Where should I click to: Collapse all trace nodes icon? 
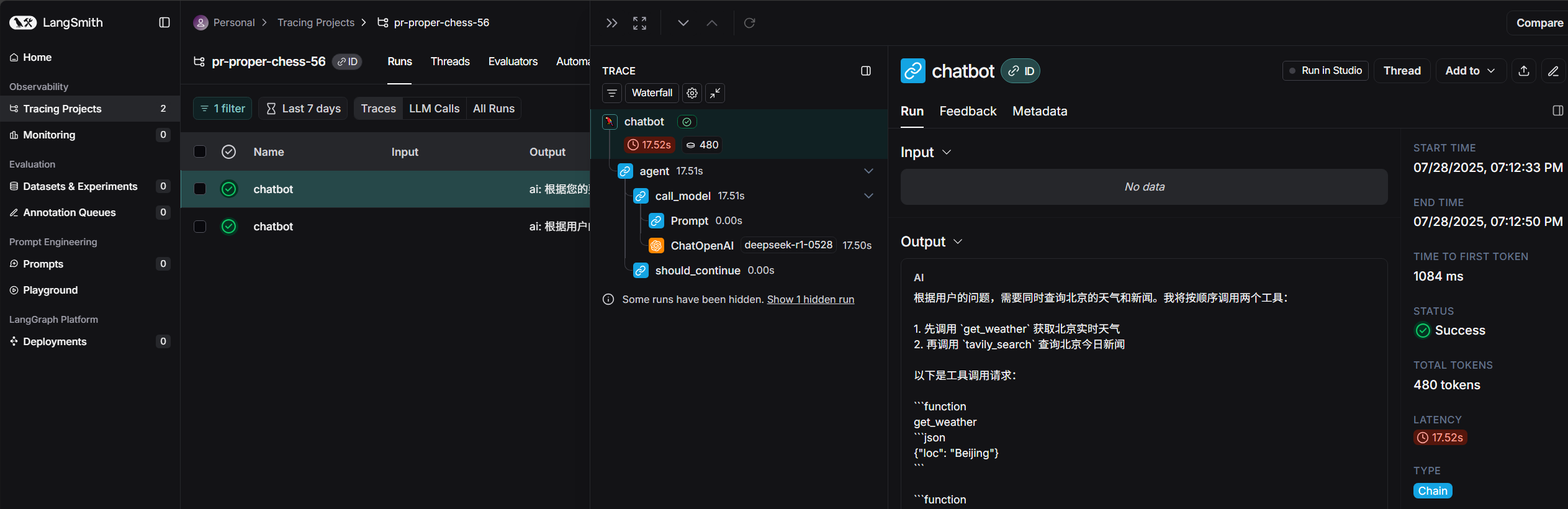coord(715,93)
